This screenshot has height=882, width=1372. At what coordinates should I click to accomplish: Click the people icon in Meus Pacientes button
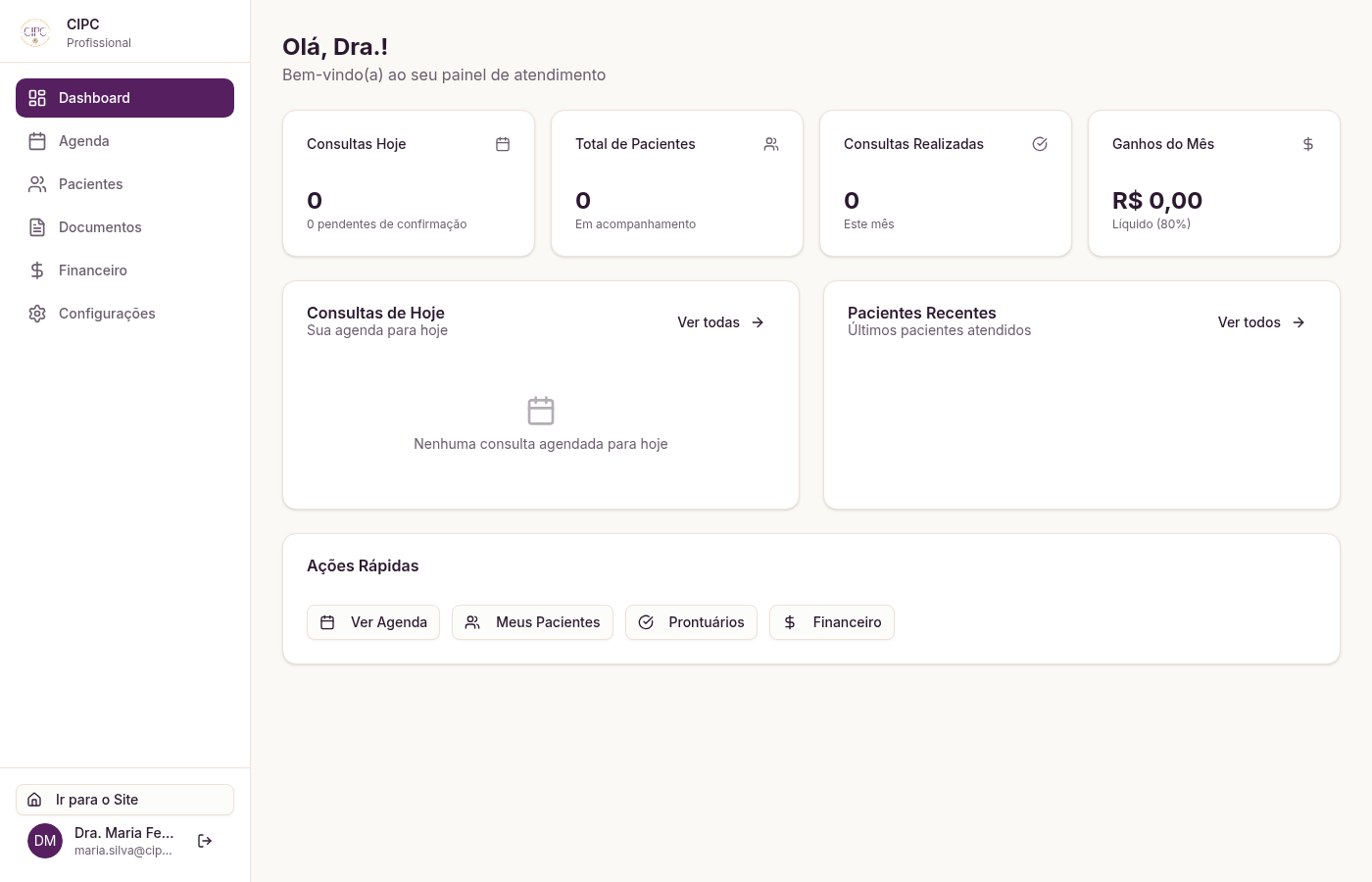pyautogui.click(x=472, y=622)
